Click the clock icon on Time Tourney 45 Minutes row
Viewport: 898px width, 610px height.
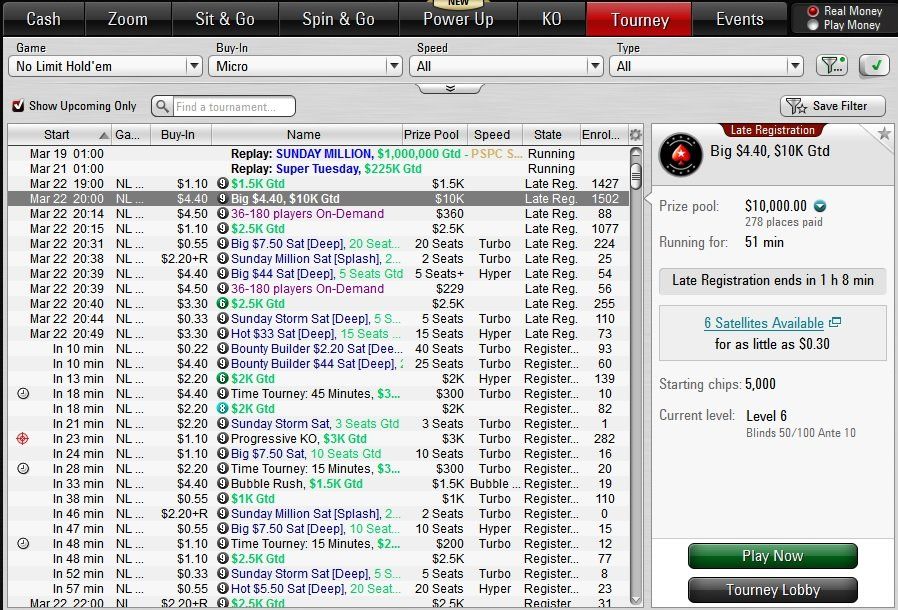click(23, 393)
